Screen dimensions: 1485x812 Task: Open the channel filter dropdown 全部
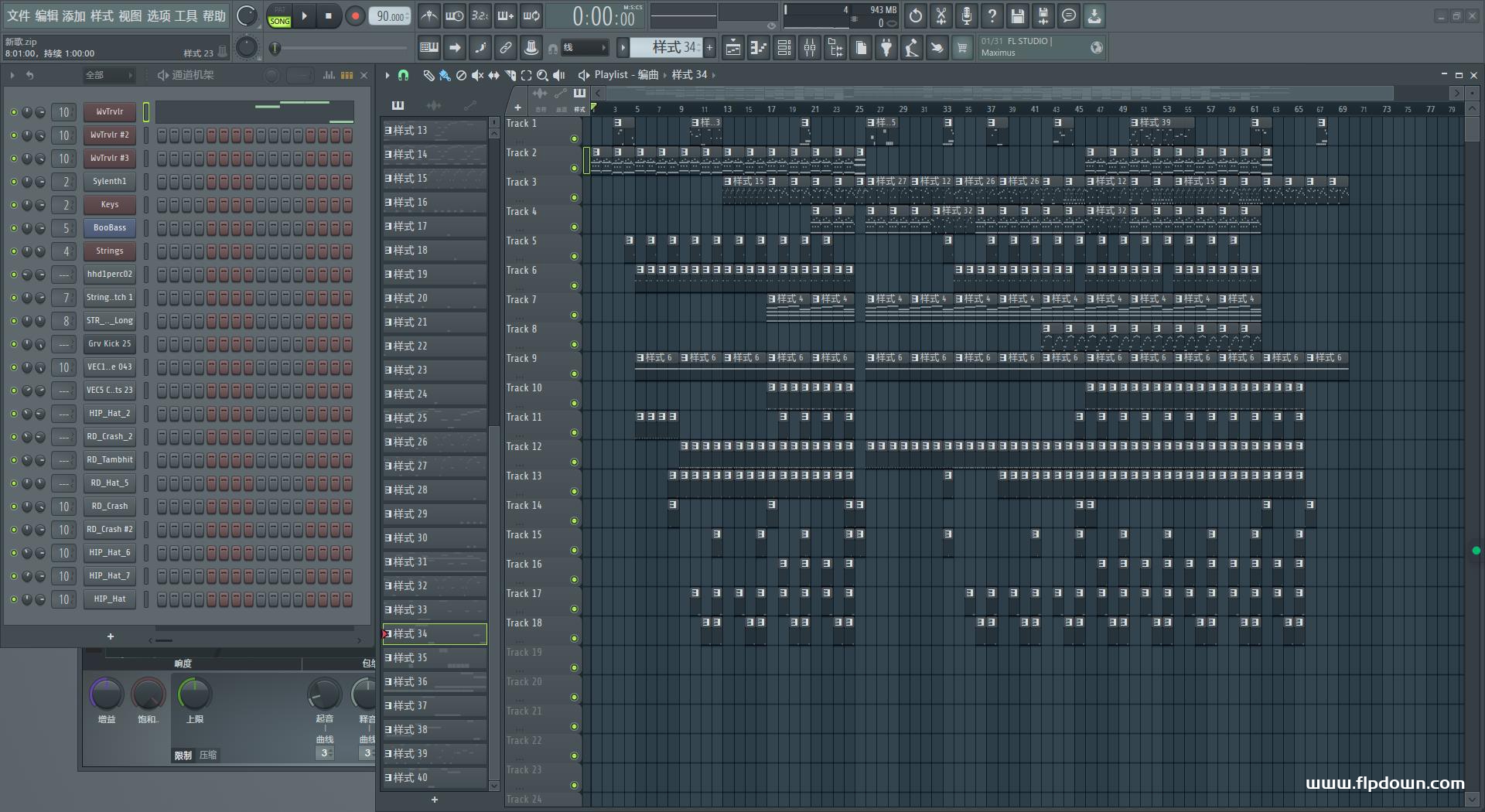coord(109,75)
